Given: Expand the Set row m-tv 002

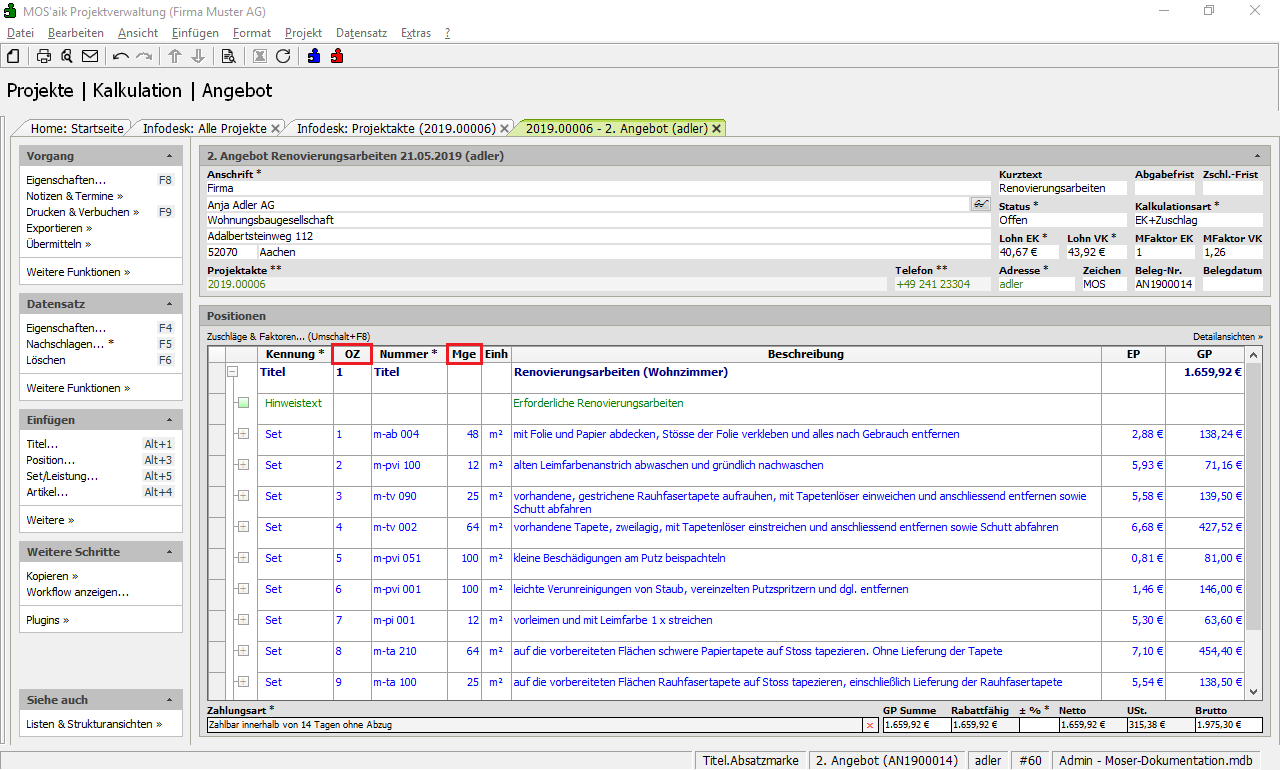Looking at the screenshot, I should (x=243, y=527).
